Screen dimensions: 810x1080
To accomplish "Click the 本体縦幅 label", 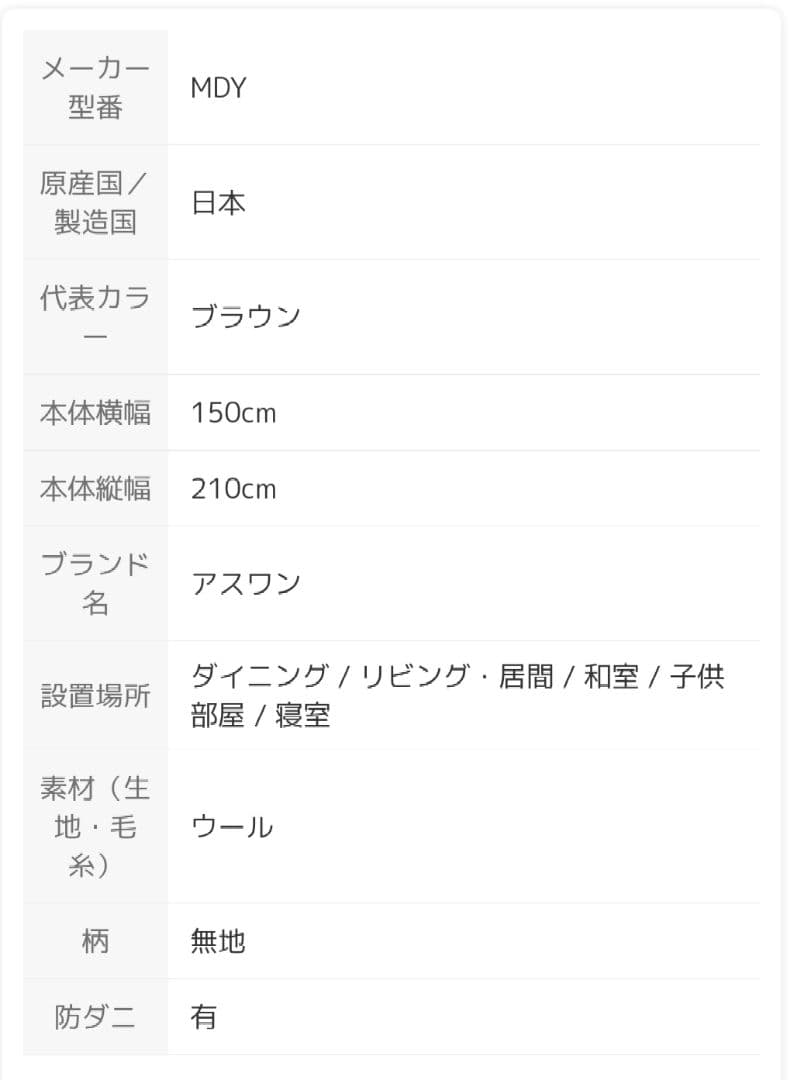I will coord(95,489).
